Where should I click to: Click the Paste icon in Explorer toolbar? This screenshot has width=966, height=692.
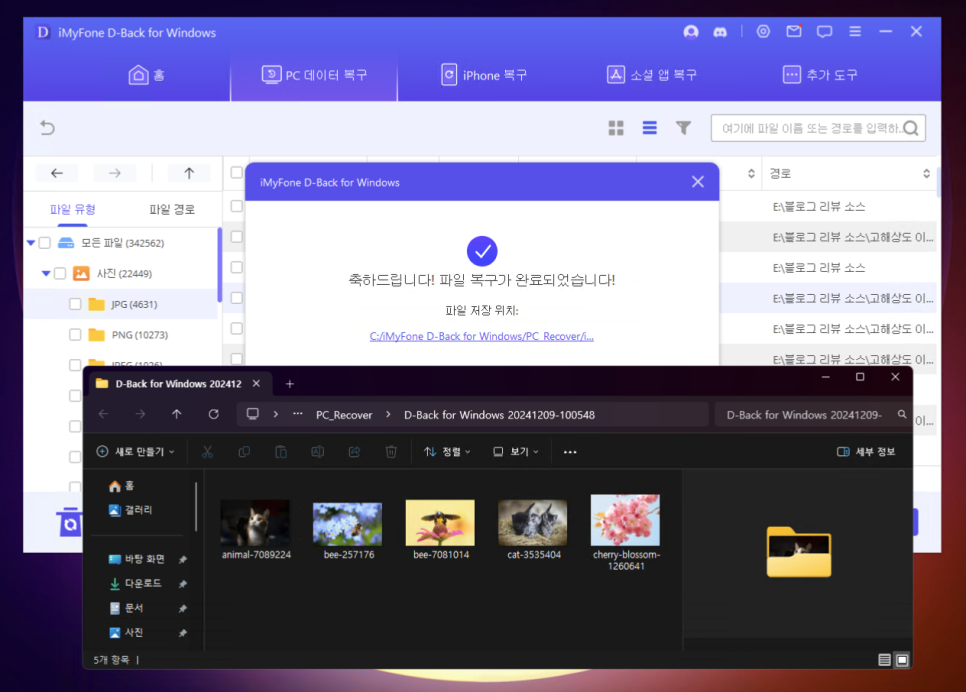click(281, 452)
